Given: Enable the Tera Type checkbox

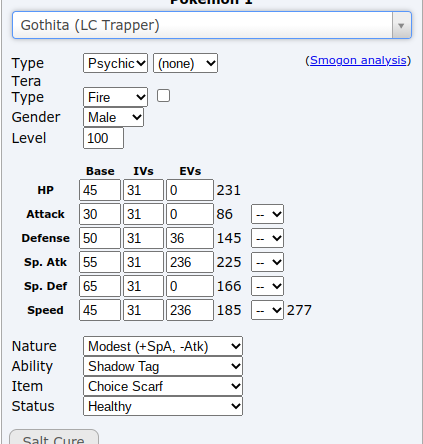Looking at the screenshot, I should 163,96.
